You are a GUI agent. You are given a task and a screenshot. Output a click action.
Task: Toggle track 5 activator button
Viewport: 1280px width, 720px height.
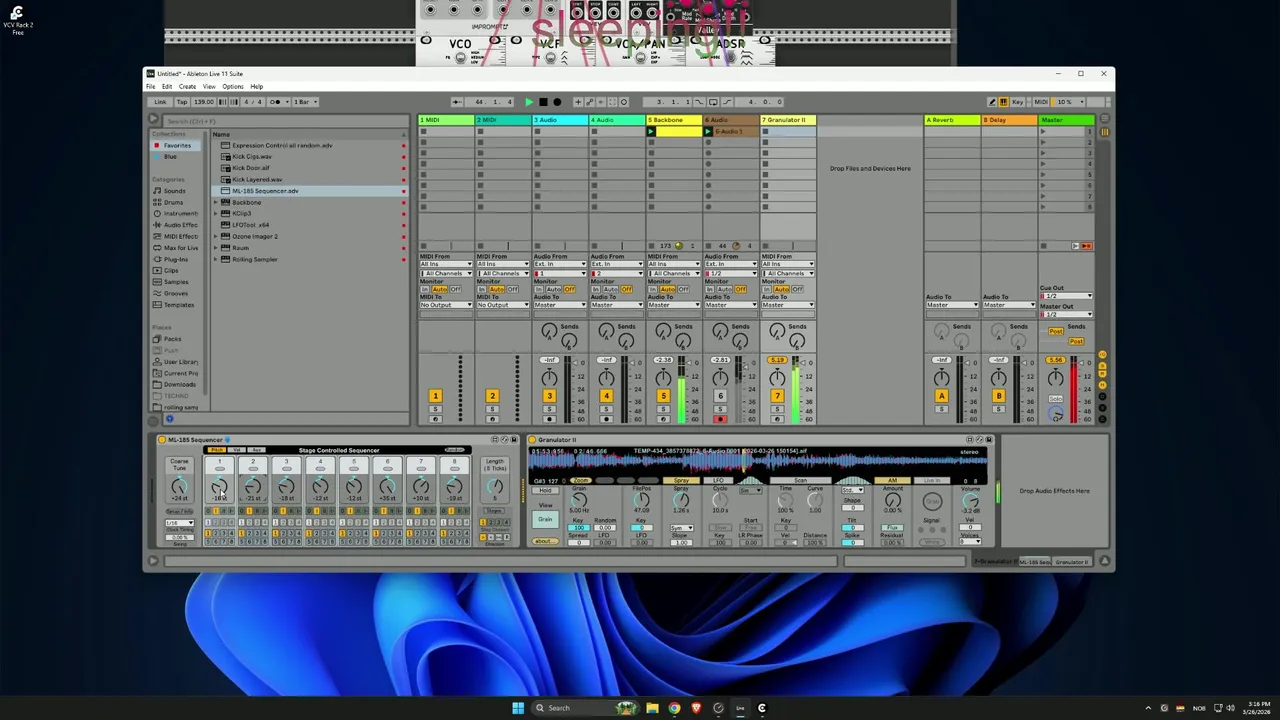[x=663, y=397]
